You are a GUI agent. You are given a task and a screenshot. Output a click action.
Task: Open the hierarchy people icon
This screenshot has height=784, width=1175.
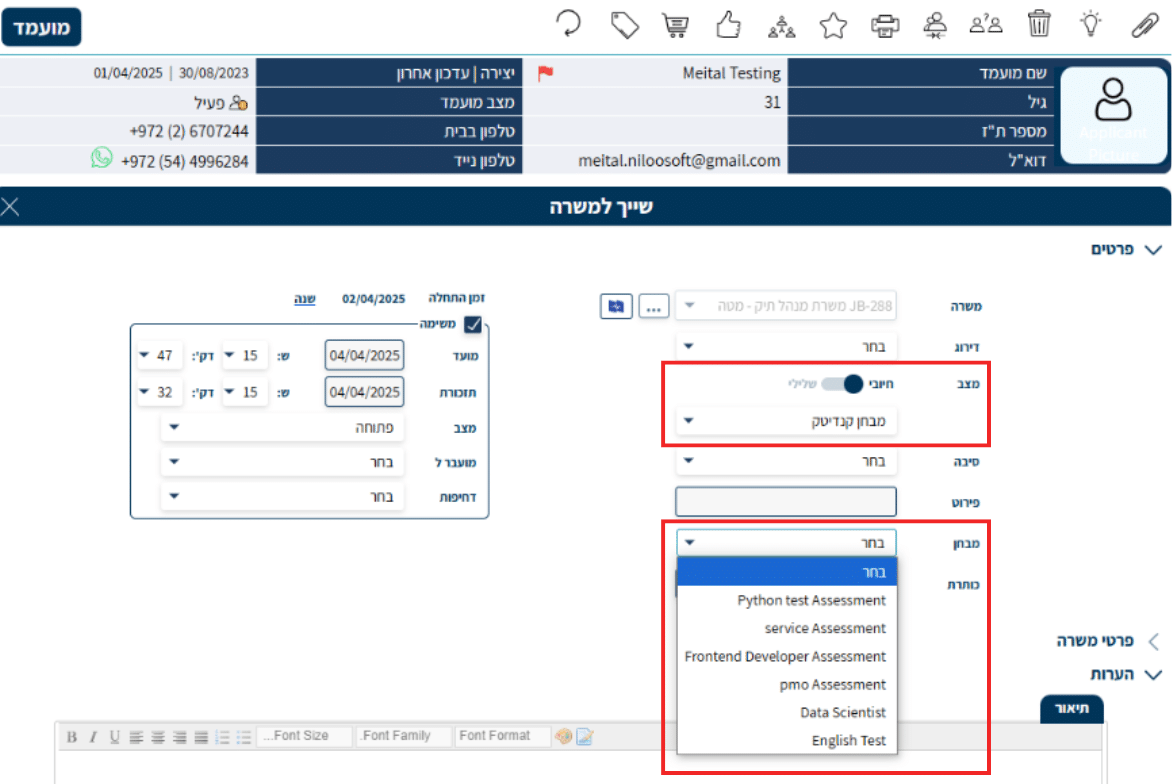[x=782, y=26]
